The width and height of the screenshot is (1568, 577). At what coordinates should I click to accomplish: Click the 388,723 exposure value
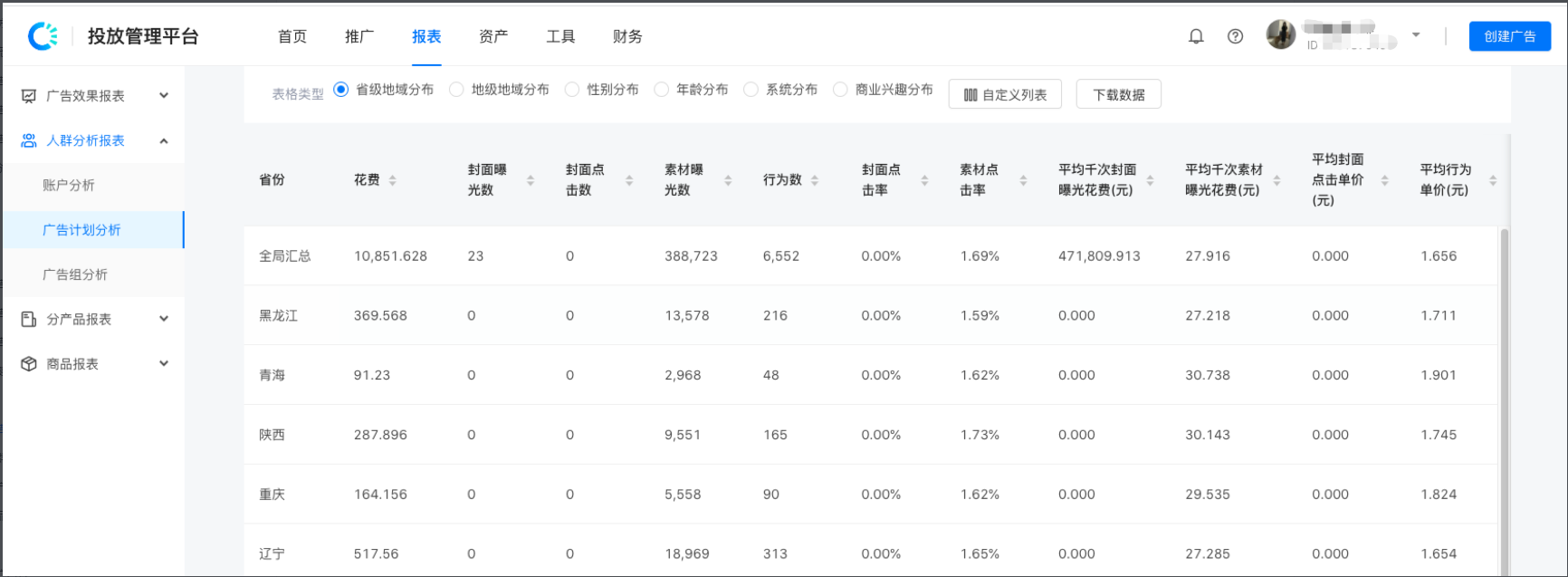pos(691,256)
